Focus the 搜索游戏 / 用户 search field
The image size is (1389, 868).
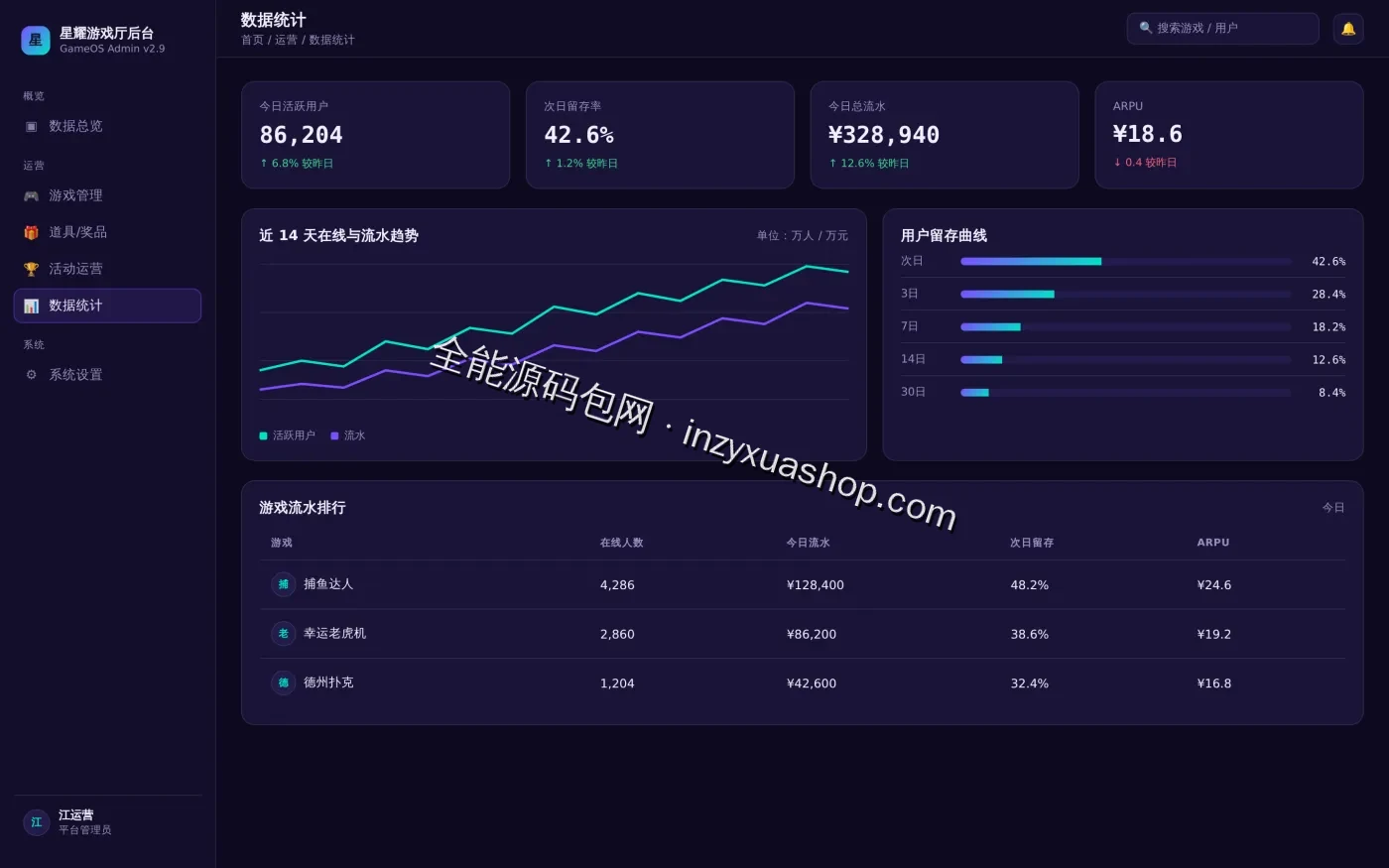tap(1222, 29)
